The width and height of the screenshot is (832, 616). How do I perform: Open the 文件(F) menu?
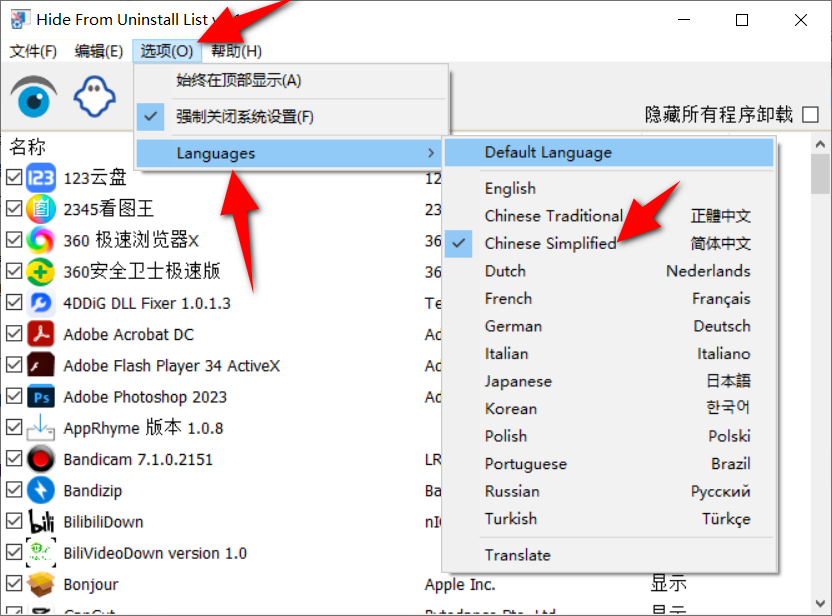coord(33,51)
